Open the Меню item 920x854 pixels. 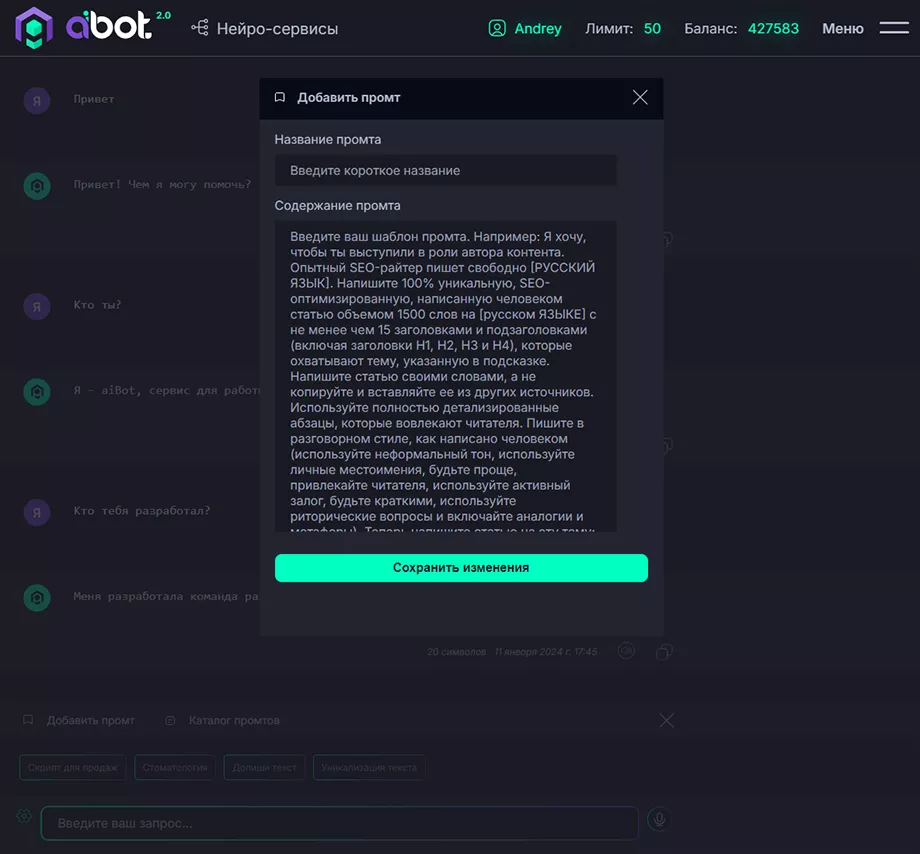pyautogui.click(x=842, y=29)
